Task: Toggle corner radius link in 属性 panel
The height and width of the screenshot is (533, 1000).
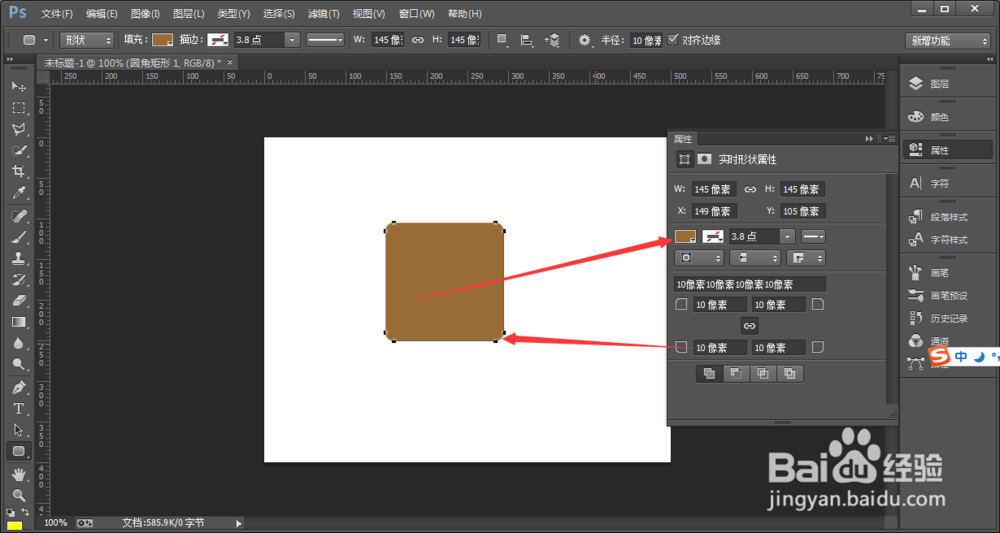Action: click(x=750, y=326)
